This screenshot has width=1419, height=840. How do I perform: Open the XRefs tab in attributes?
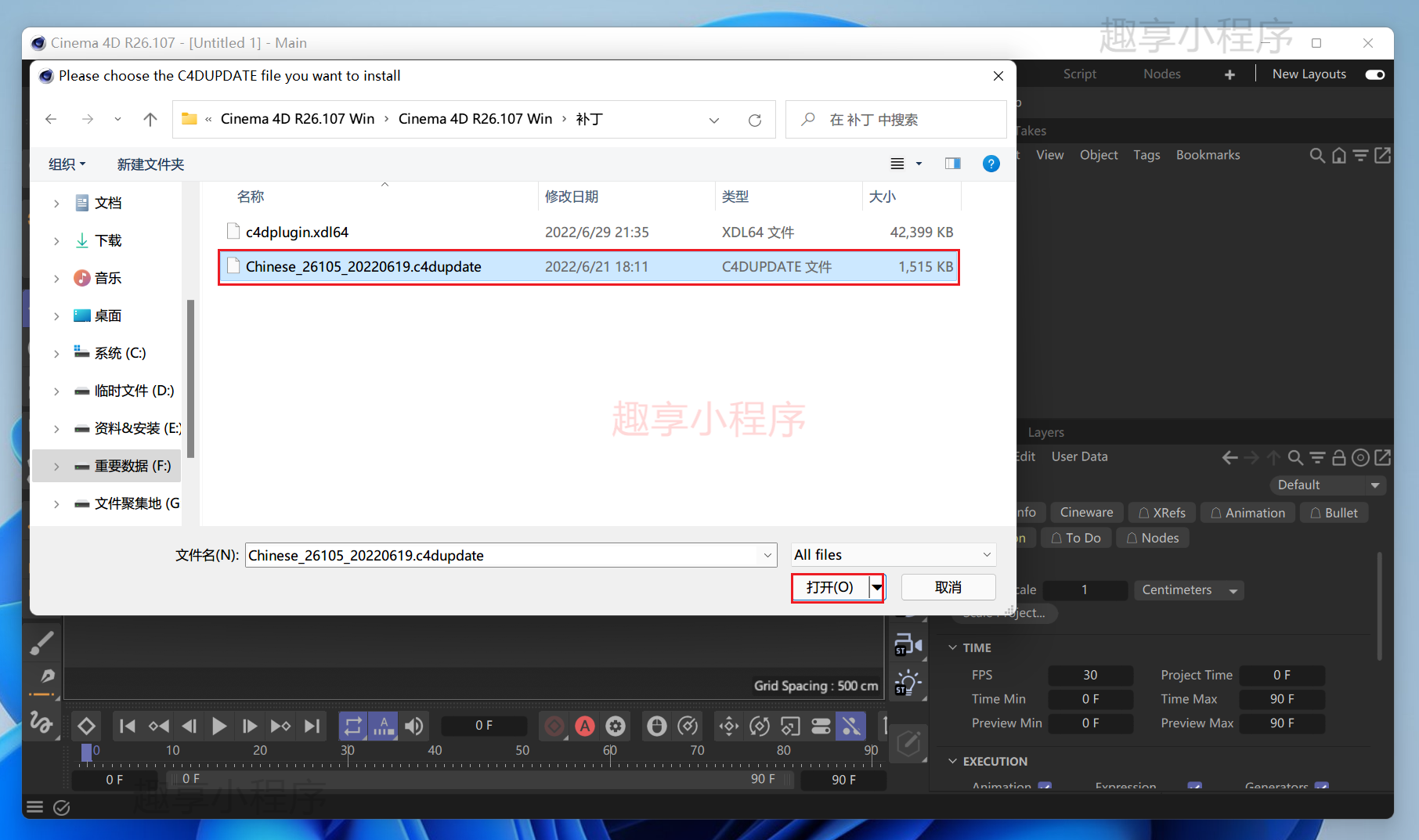(x=1162, y=513)
